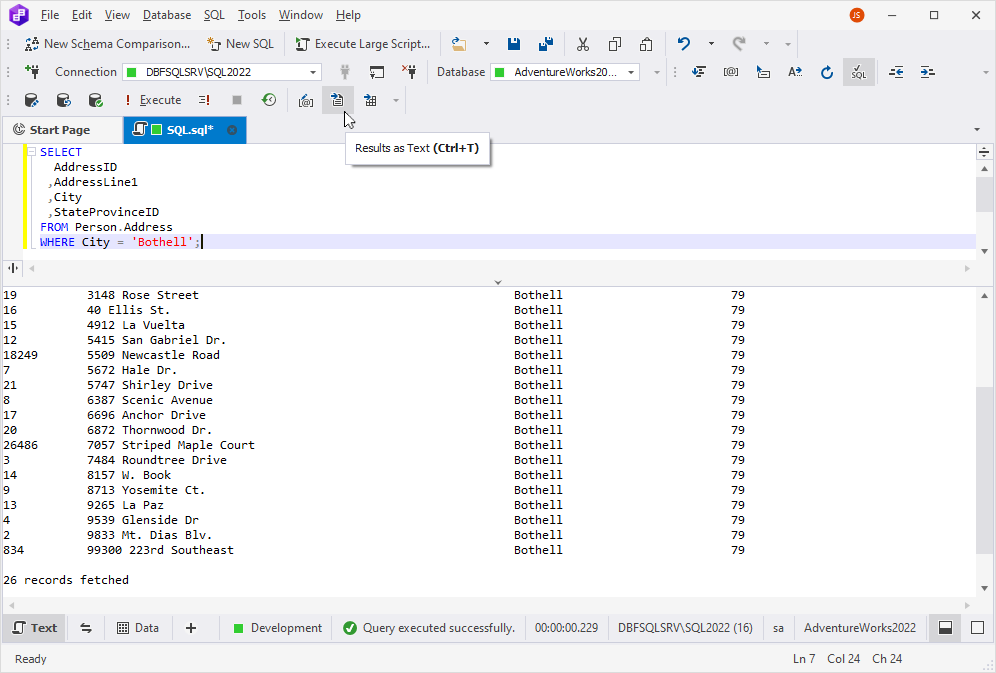Click the Increase Indent icon

927,72
